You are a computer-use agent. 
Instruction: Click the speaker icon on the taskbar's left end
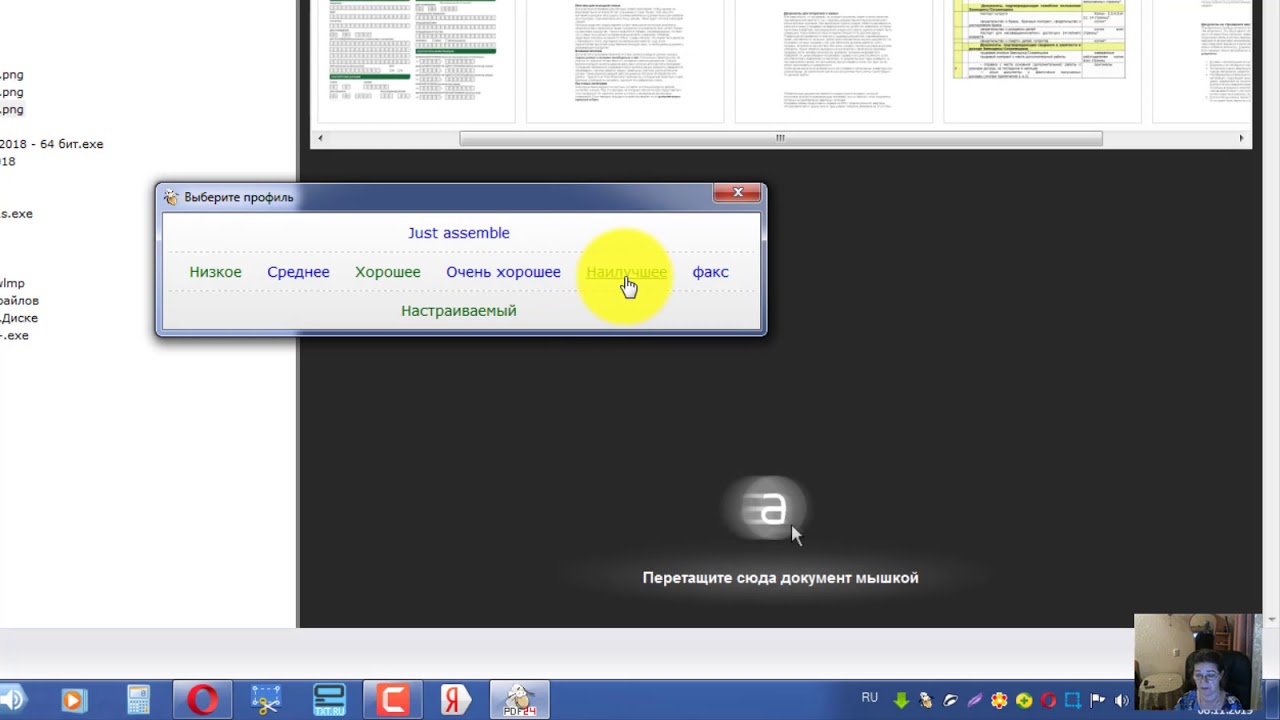[x=12, y=700]
